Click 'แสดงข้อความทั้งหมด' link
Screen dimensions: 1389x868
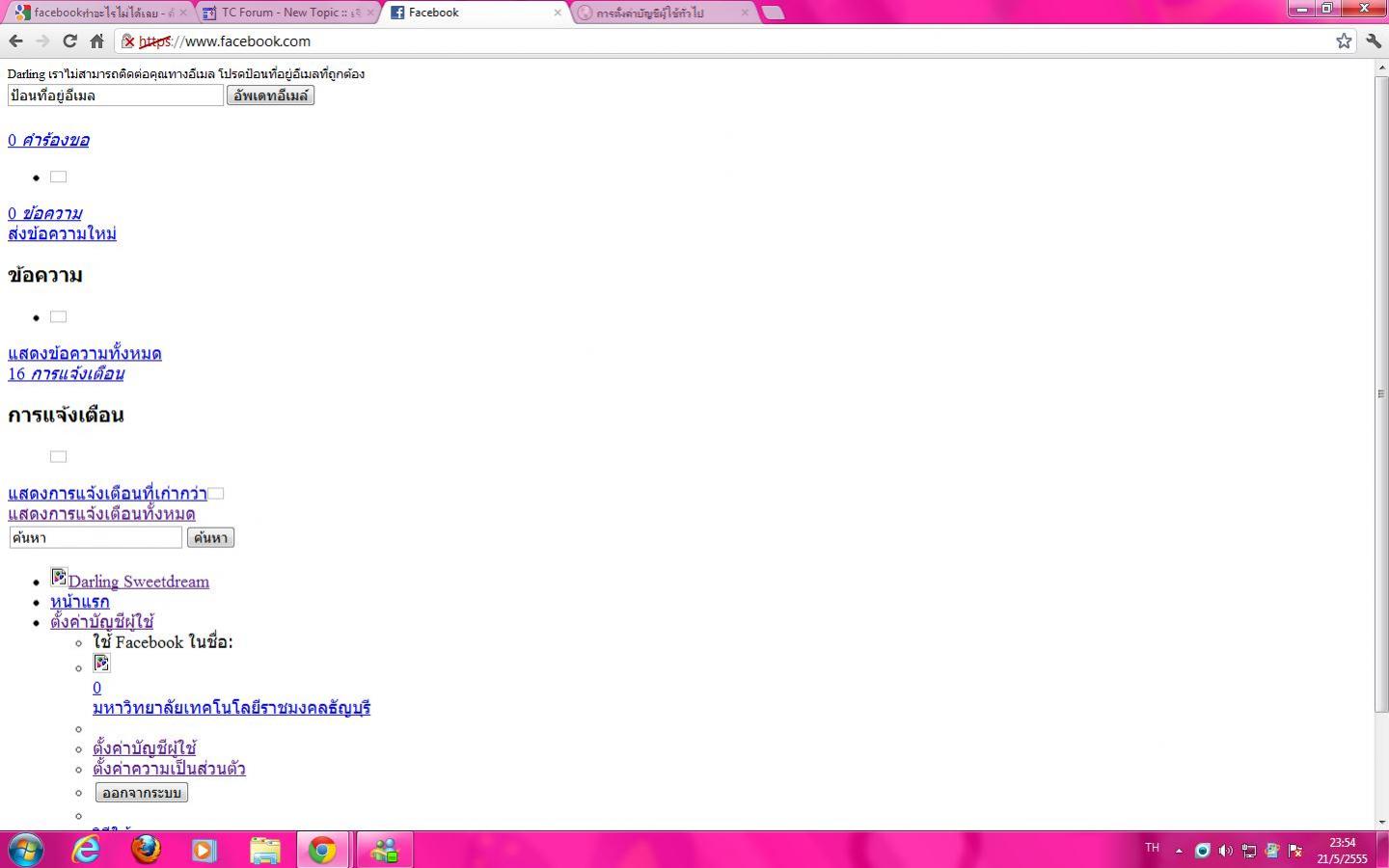[85, 353]
